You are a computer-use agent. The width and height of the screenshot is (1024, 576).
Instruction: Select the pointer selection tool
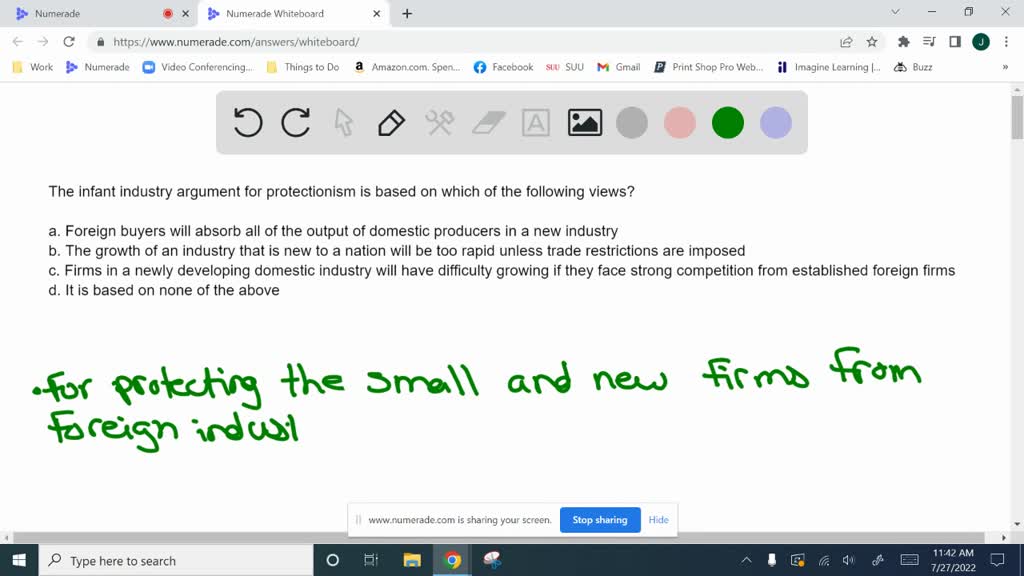344,123
